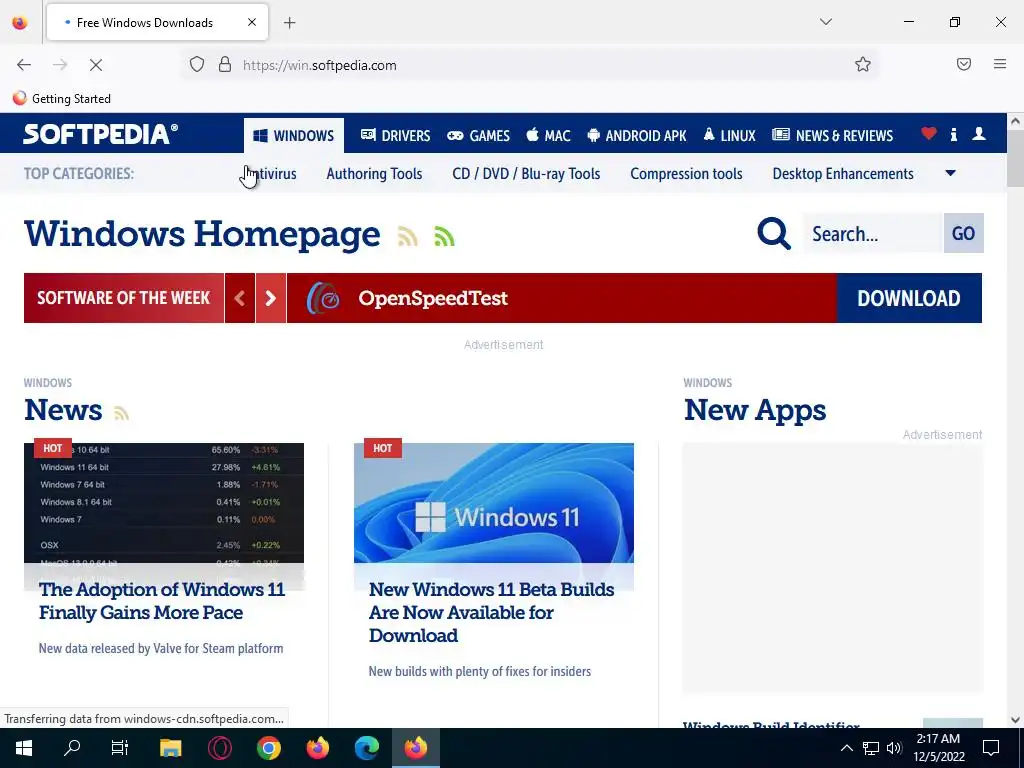
Task: Launch Opera from the taskbar
Action: tap(219, 748)
